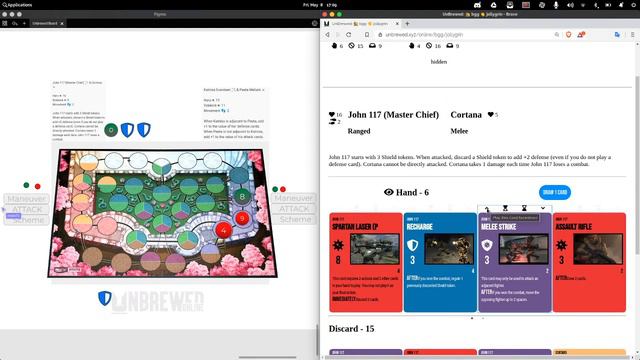
Task: Click the plus icon in the left window toolbar
Action: click(24, 23)
